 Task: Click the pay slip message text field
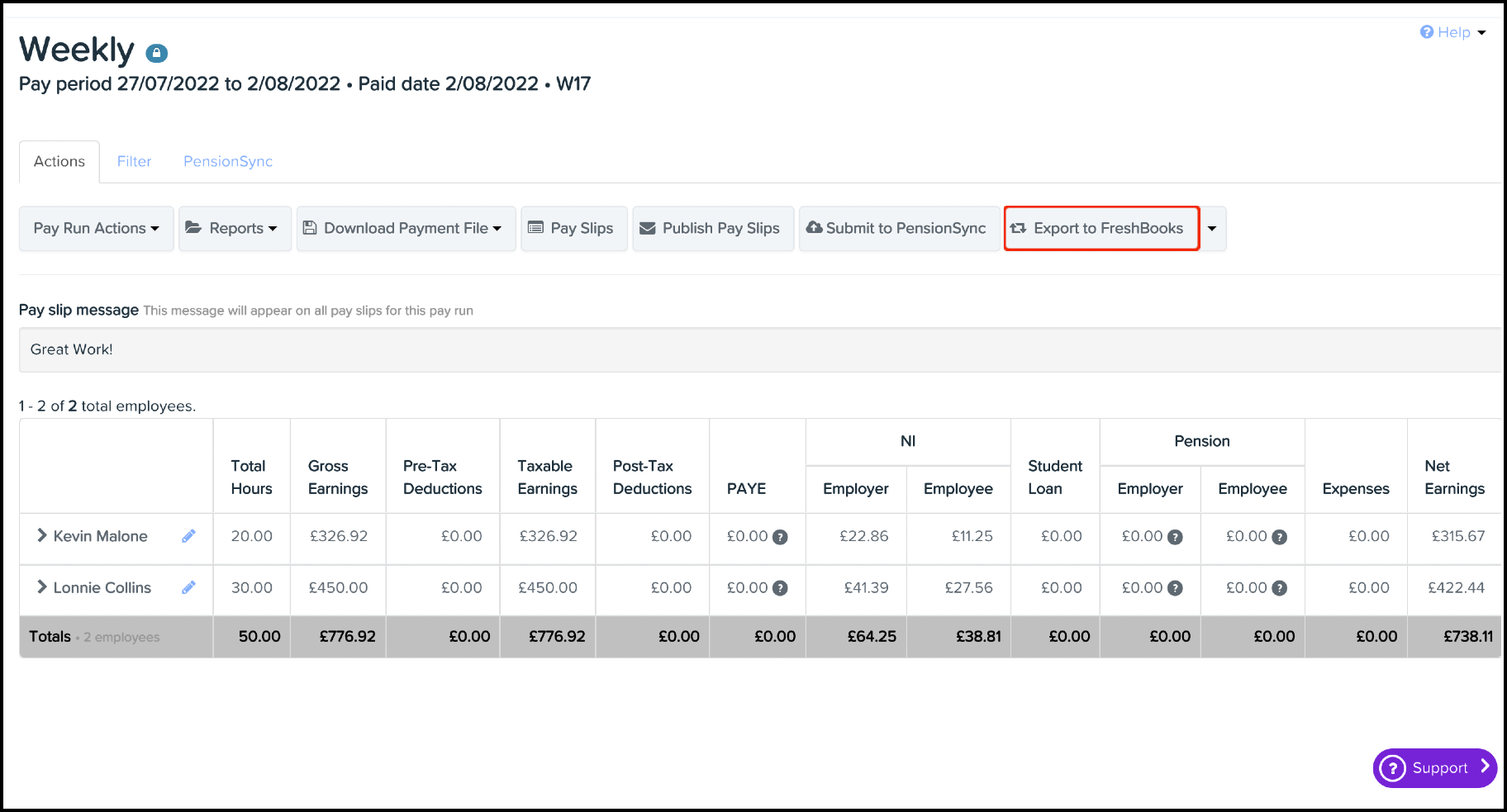[758, 349]
